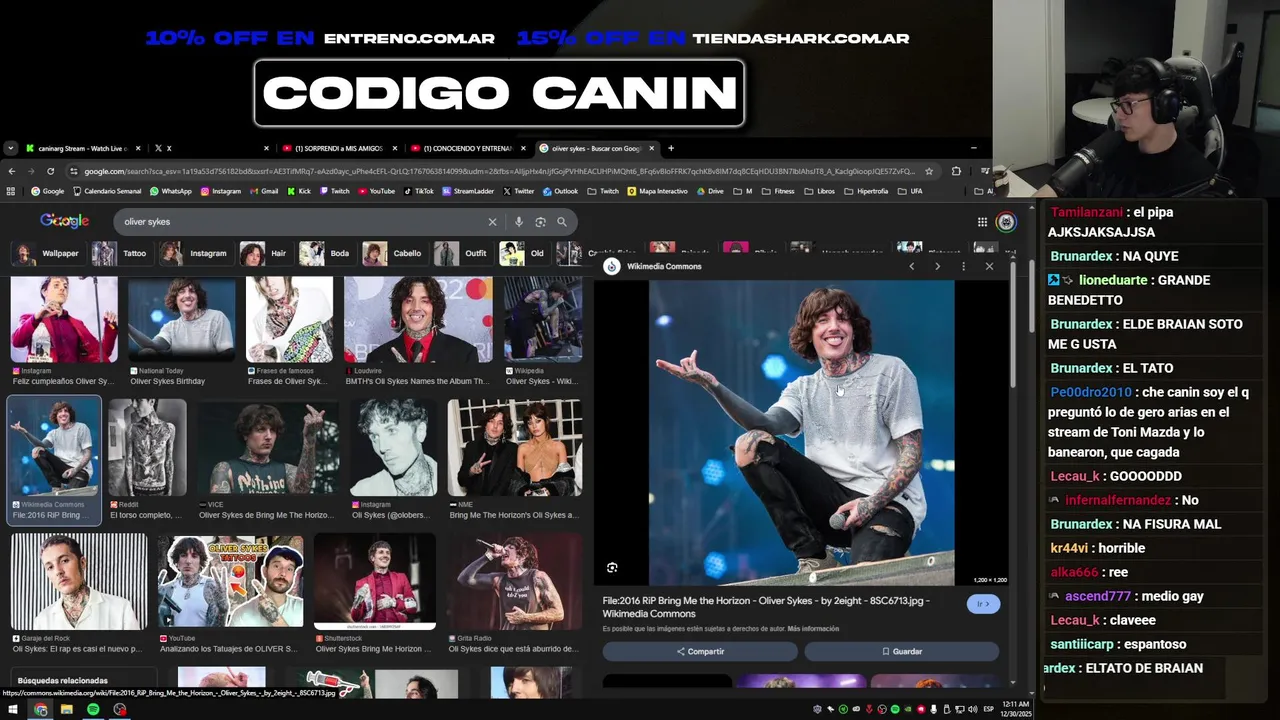Click the browser address bar URL
The height and width of the screenshot is (720, 1280).
tap(498, 171)
